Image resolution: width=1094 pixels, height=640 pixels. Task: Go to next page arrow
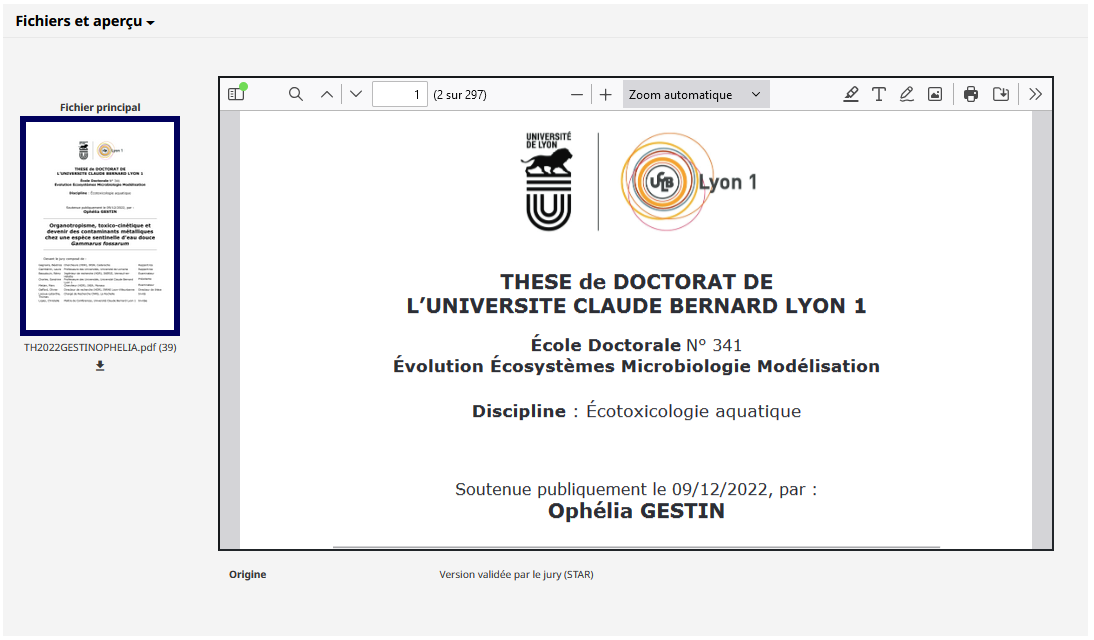[x=356, y=94]
